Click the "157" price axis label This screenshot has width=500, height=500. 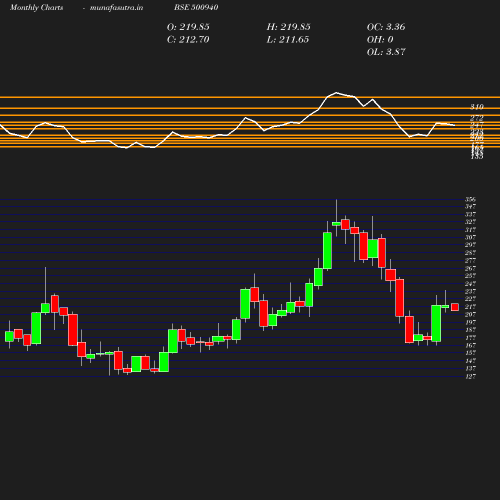point(470,353)
